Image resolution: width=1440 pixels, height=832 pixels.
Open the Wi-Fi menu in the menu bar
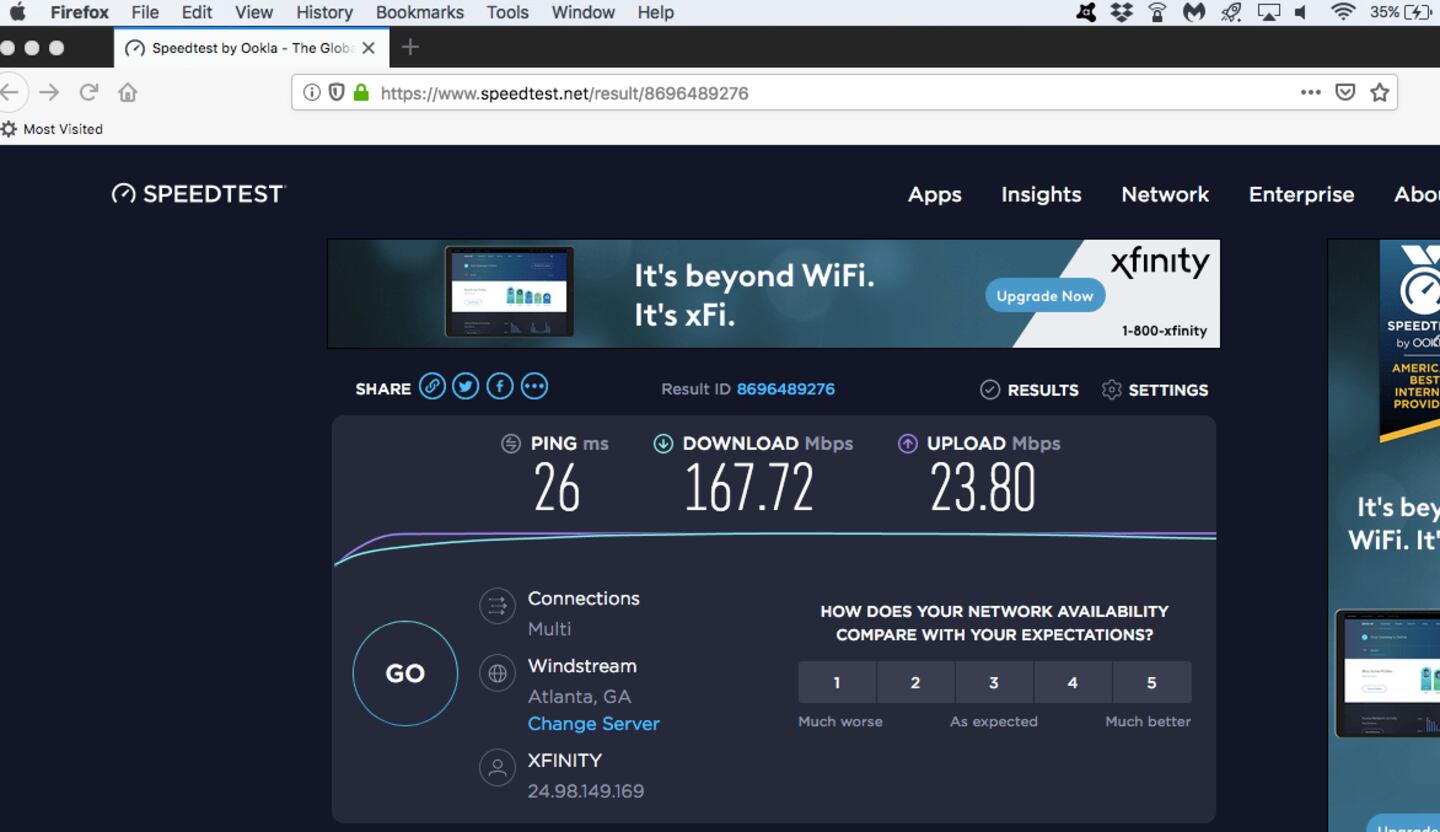point(1343,12)
